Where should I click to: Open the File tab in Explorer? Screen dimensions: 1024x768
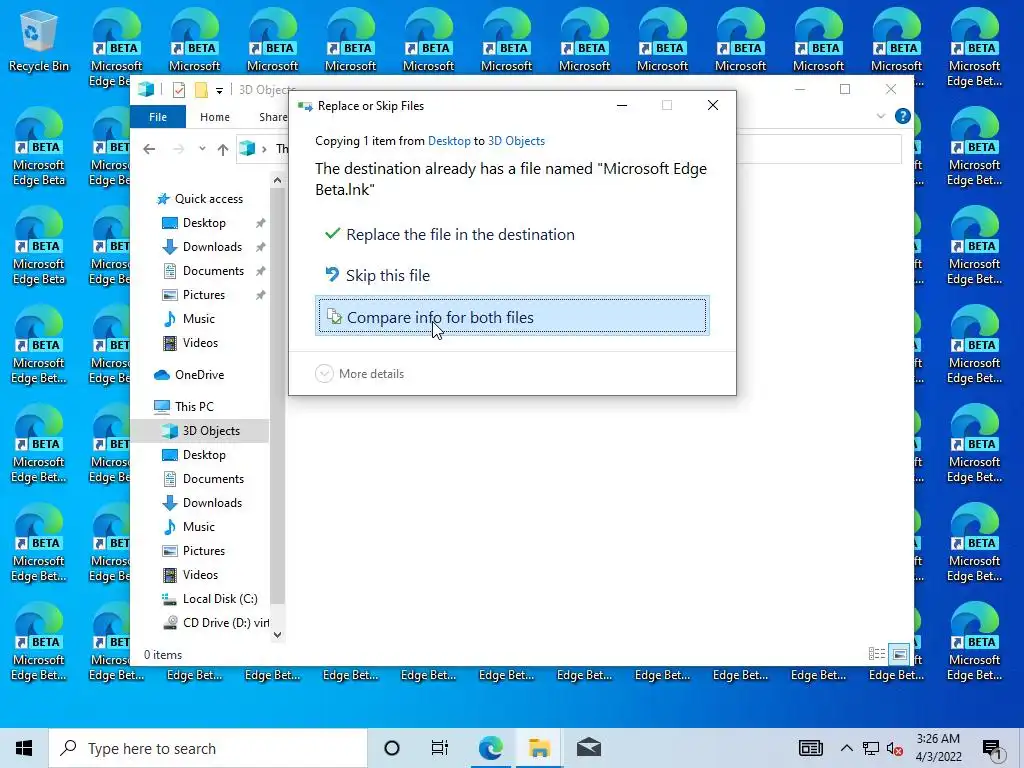pyautogui.click(x=158, y=117)
